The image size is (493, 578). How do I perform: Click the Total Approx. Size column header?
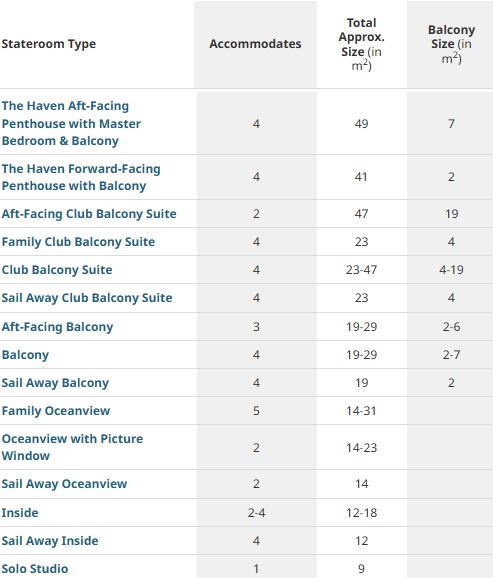(x=361, y=44)
